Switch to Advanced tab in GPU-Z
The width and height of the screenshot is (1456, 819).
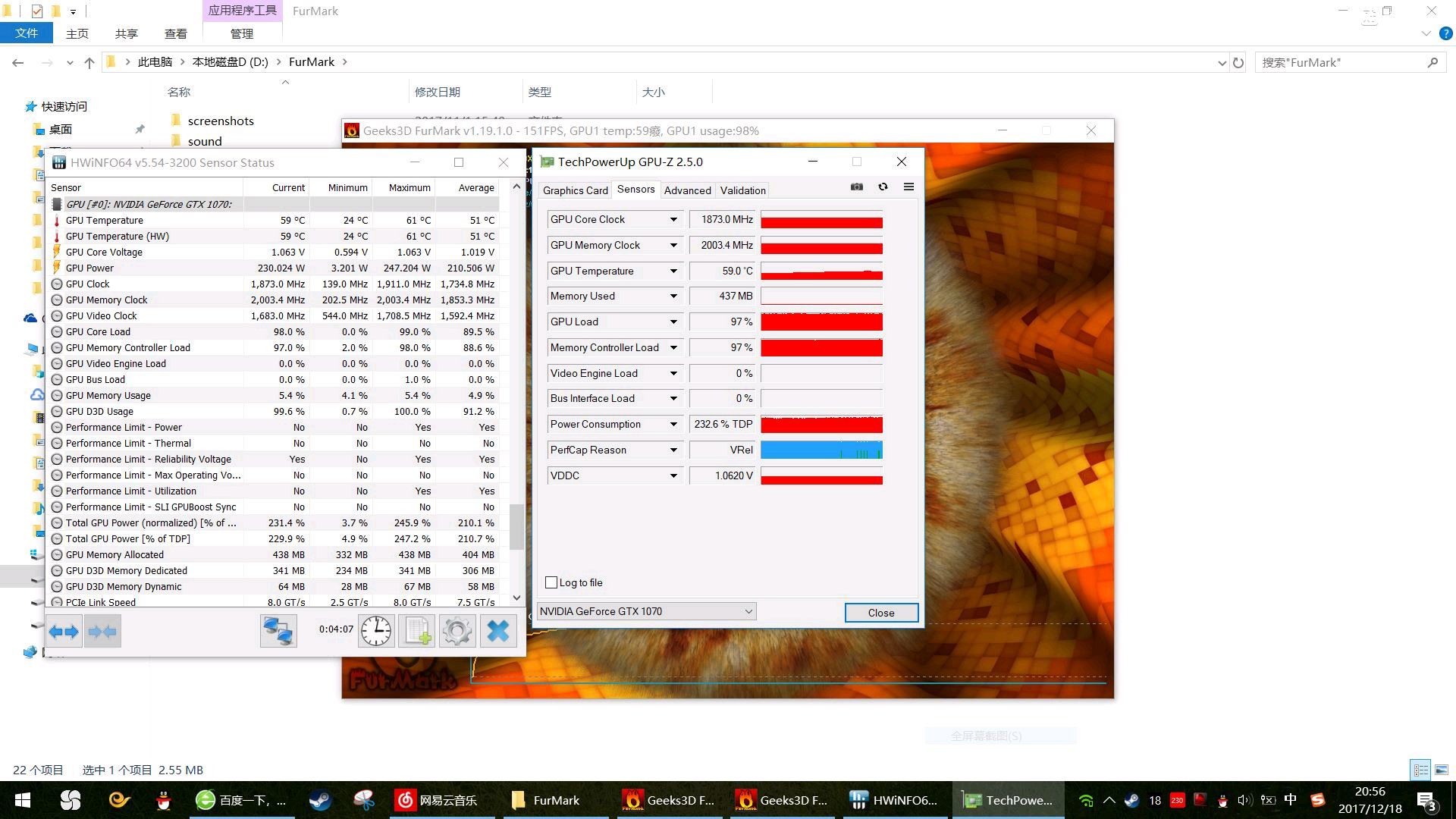click(x=688, y=190)
